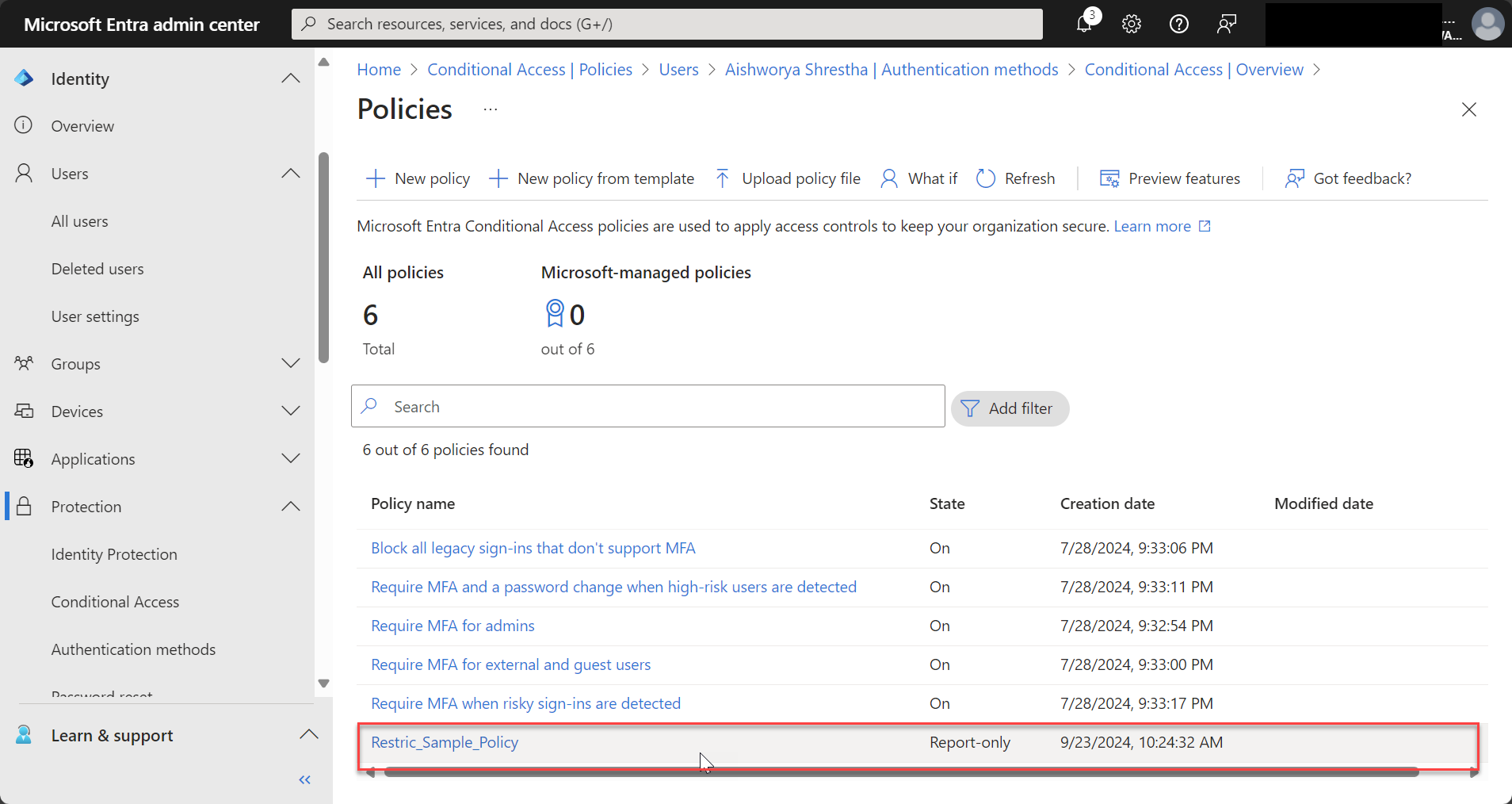Image resolution: width=1512 pixels, height=804 pixels.
Task: Sort by Policy name column header
Action: [413, 503]
